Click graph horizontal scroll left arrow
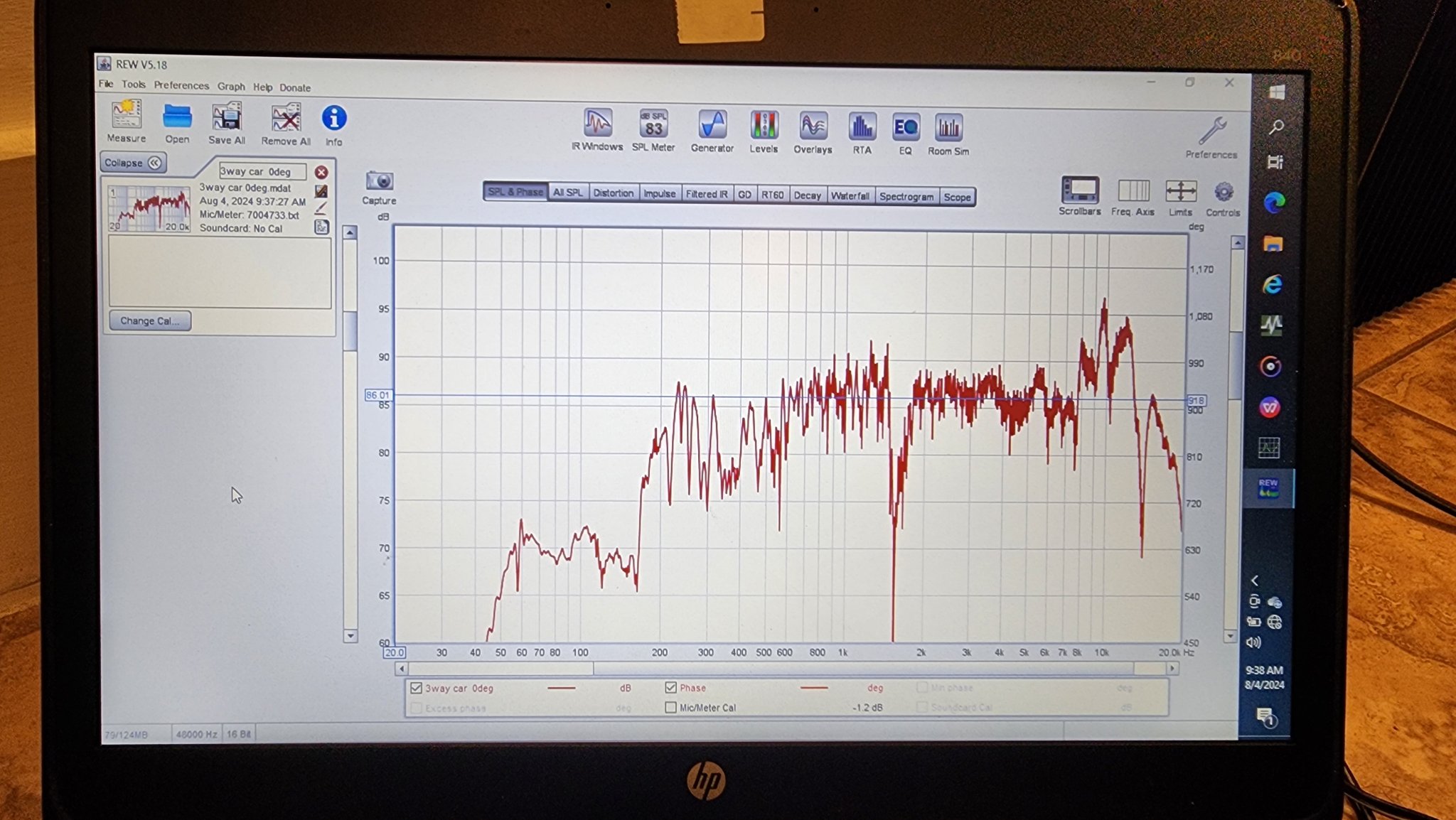This screenshot has height=820, width=1456. click(402, 668)
